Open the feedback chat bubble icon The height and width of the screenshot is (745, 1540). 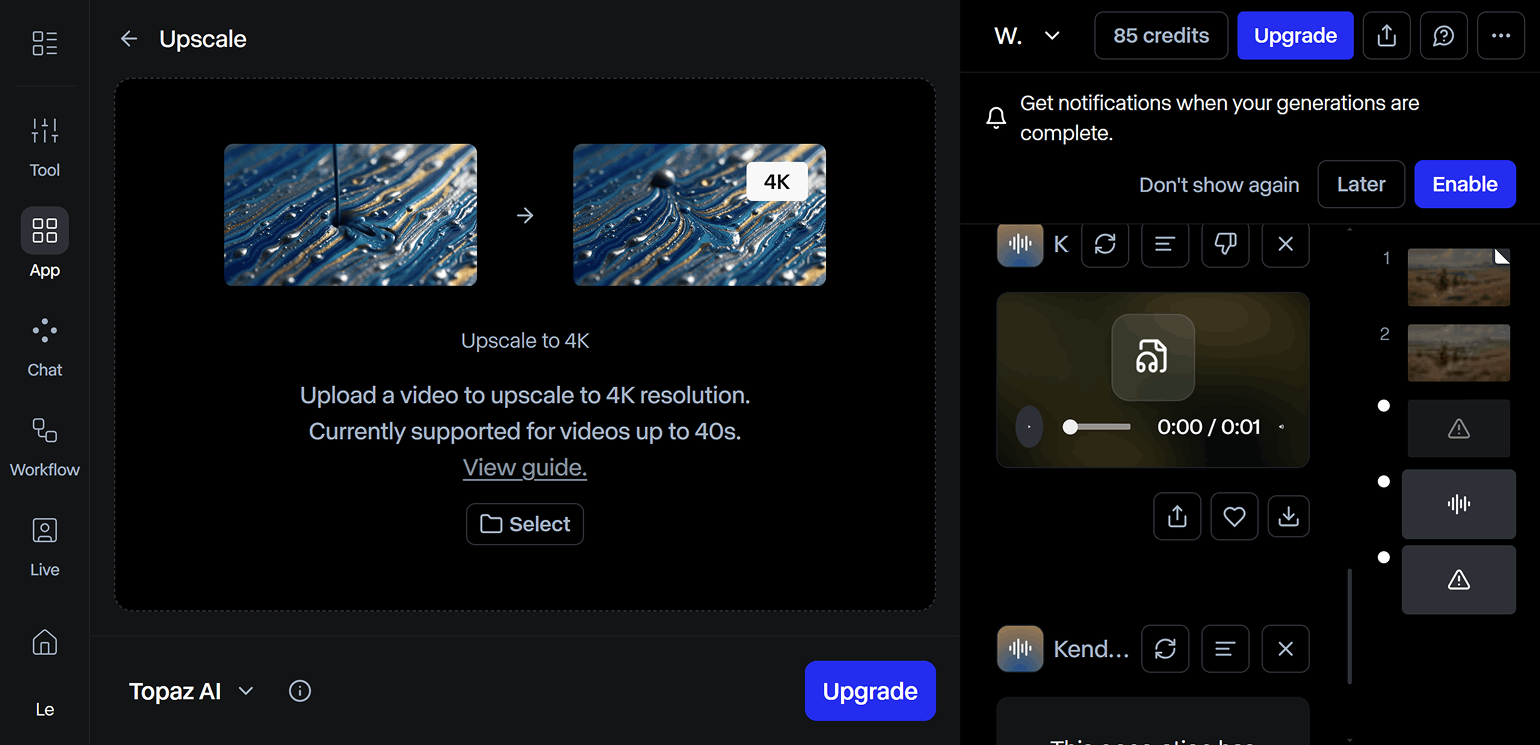(x=1443, y=36)
